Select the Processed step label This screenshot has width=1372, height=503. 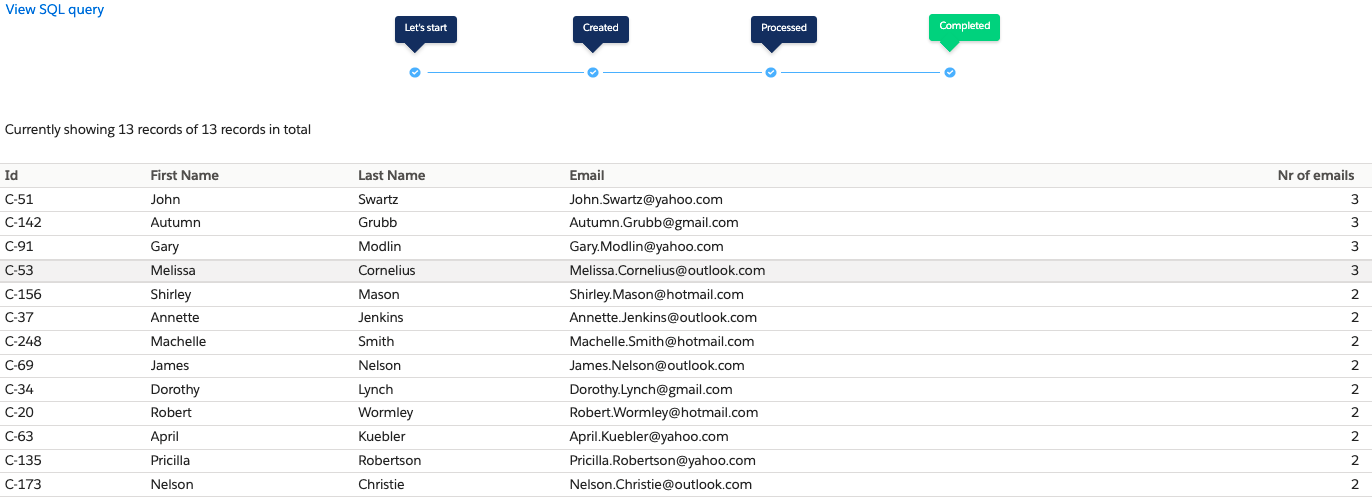[x=784, y=28]
